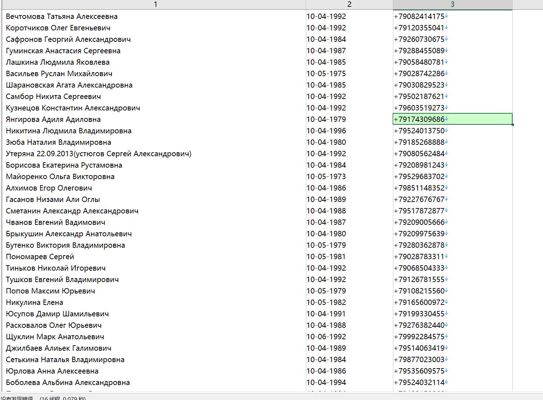The image size is (543, 400).
Task: Select phone +79227676767
Action: tap(419, 199)
